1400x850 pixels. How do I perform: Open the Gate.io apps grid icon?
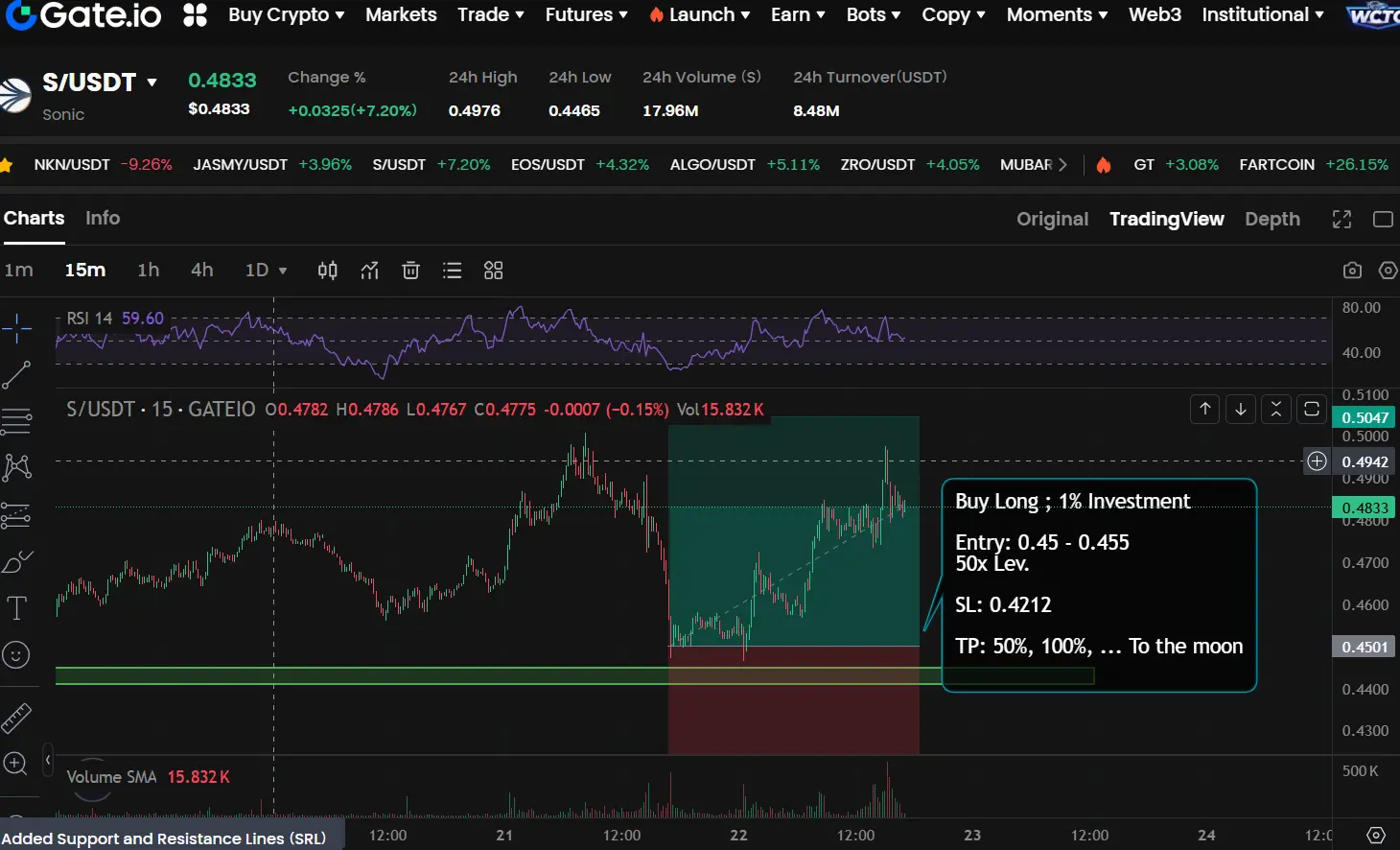[195, 14]
